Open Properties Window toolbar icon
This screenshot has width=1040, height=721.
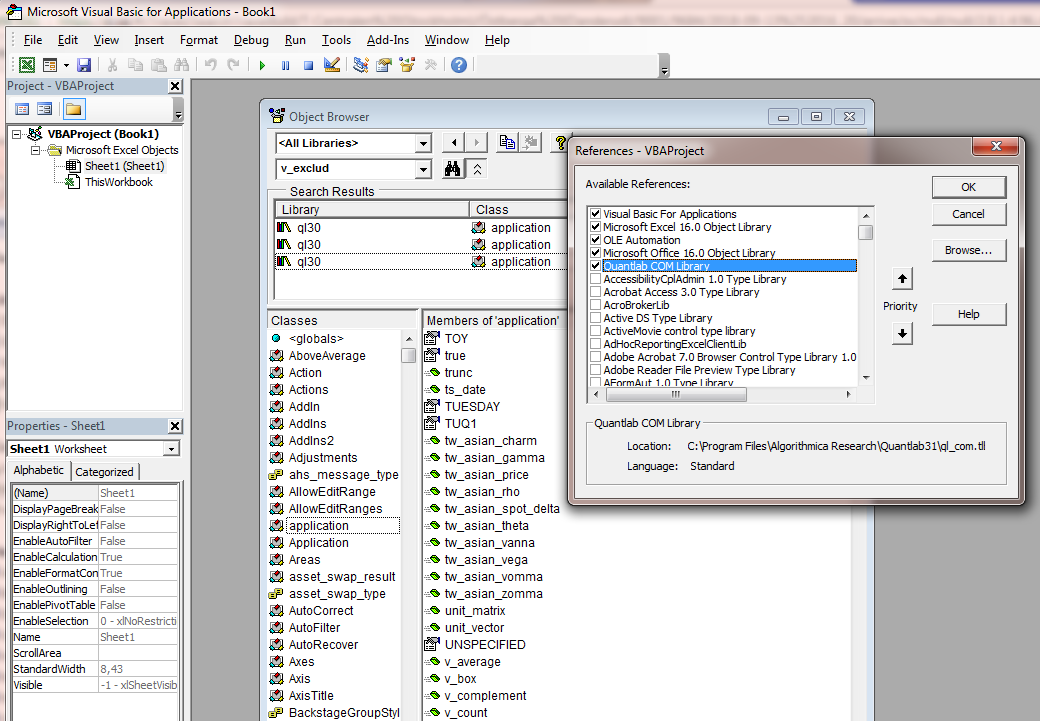[384, 64]
